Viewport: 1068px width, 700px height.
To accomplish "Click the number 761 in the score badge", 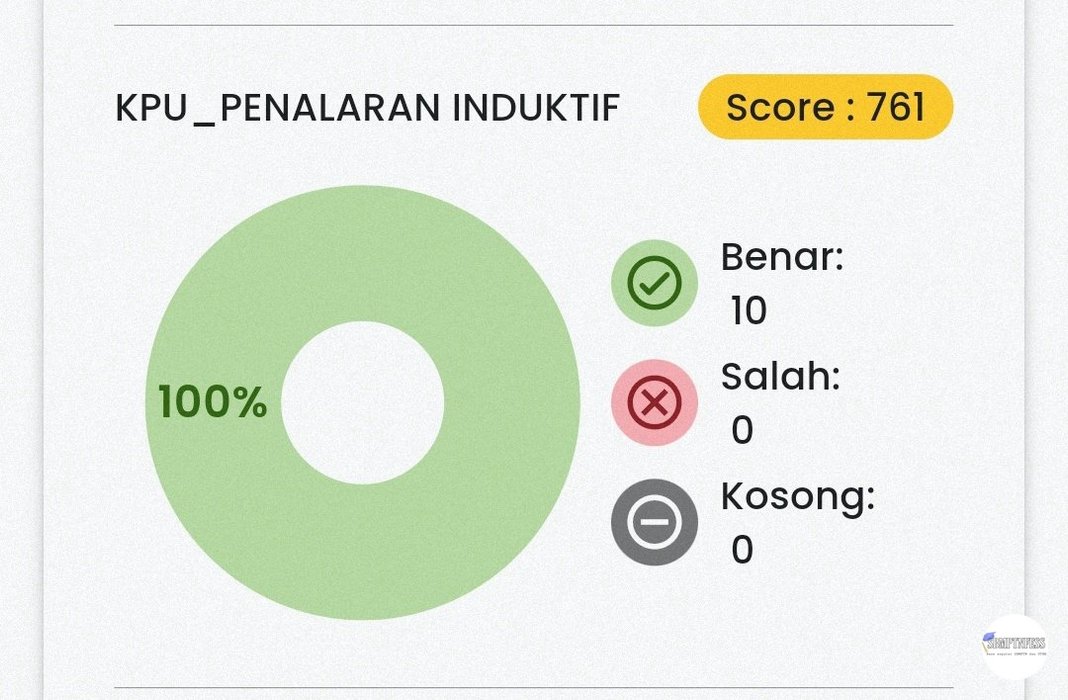I will coord(896,106).
